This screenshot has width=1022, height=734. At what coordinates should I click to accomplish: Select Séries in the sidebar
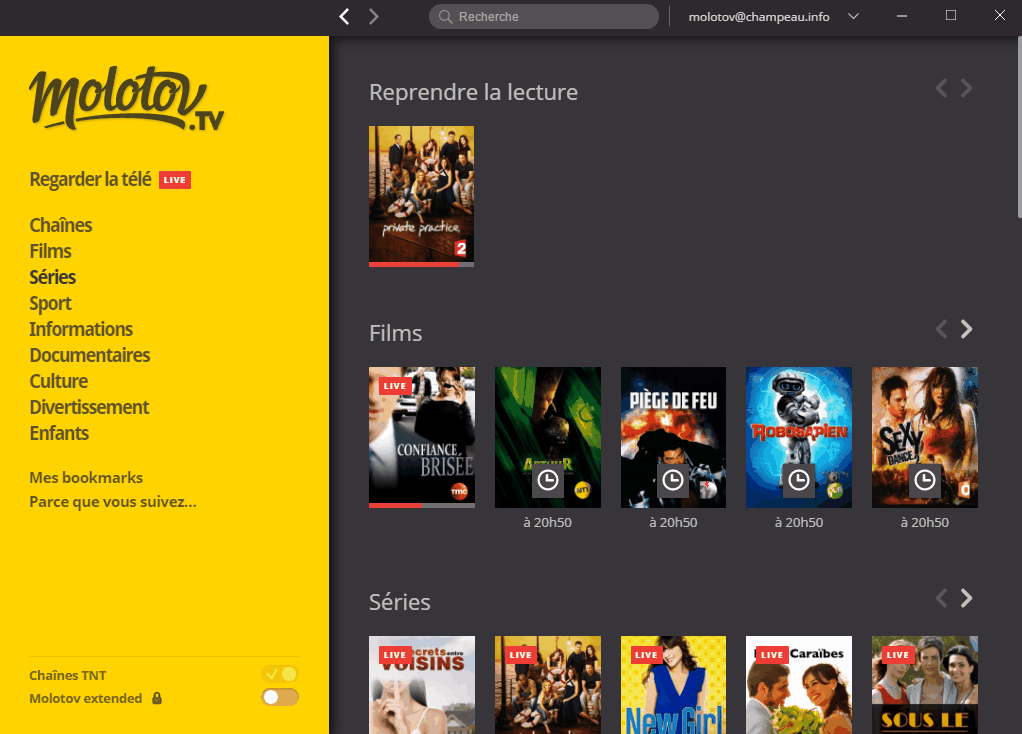click(x=53, y=277)
